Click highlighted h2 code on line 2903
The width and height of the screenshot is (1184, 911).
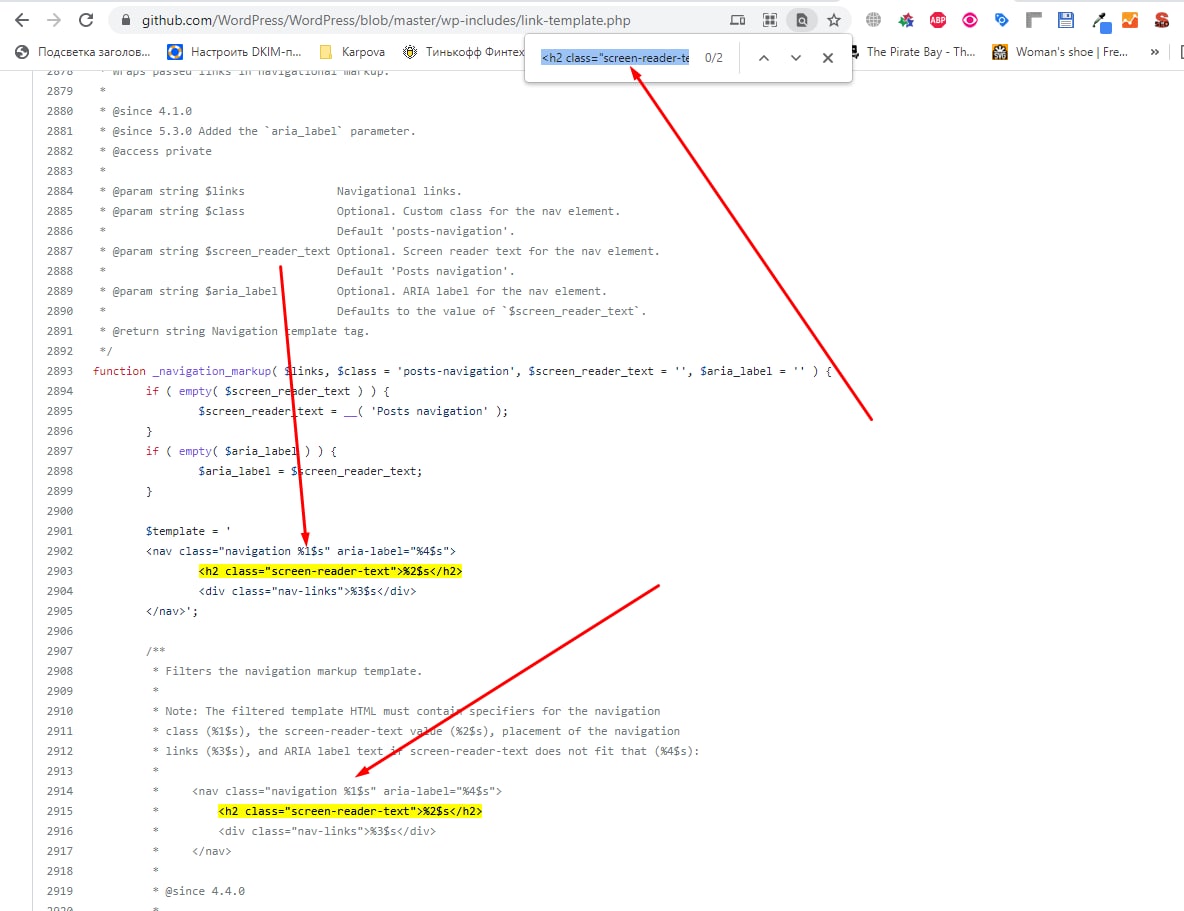pos(330,571)
